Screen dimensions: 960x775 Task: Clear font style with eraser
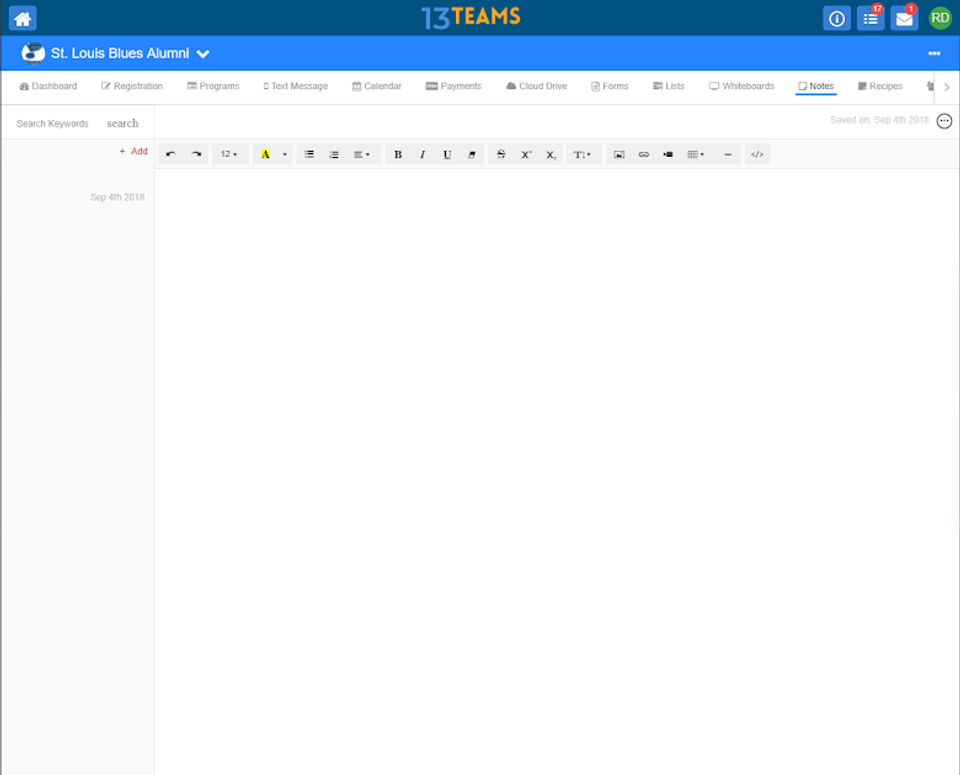click(x=471, y=154)
